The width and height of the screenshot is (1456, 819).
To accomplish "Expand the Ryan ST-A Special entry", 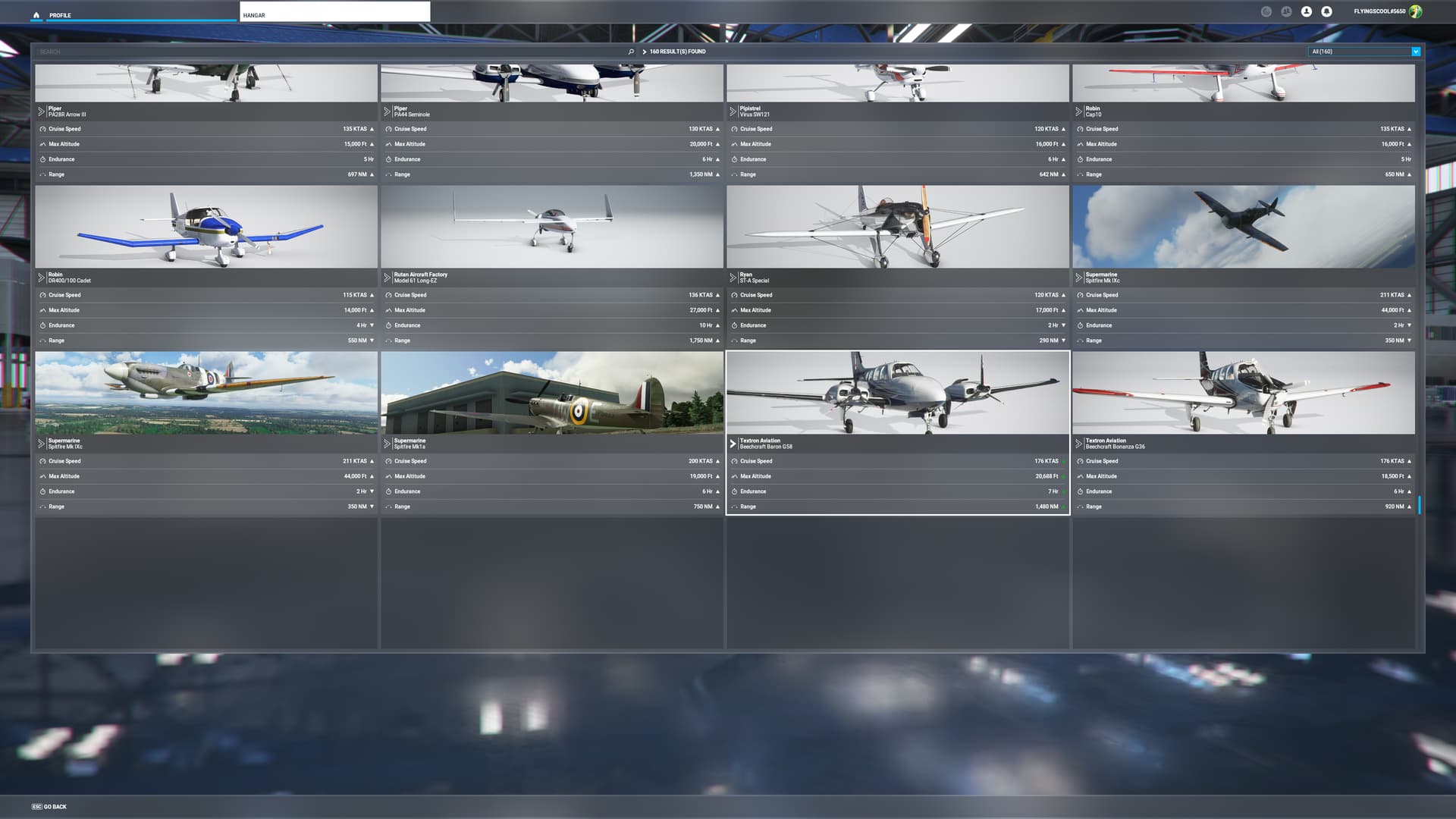I will (733, 278).
